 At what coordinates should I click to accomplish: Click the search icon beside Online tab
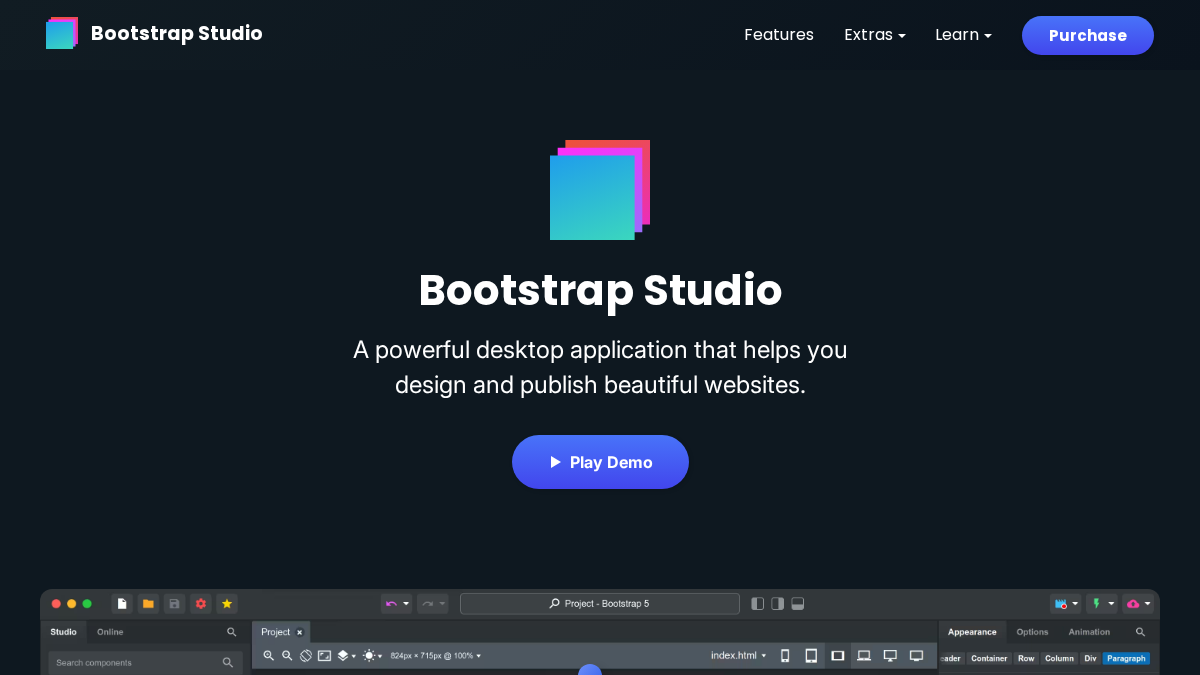232,632
